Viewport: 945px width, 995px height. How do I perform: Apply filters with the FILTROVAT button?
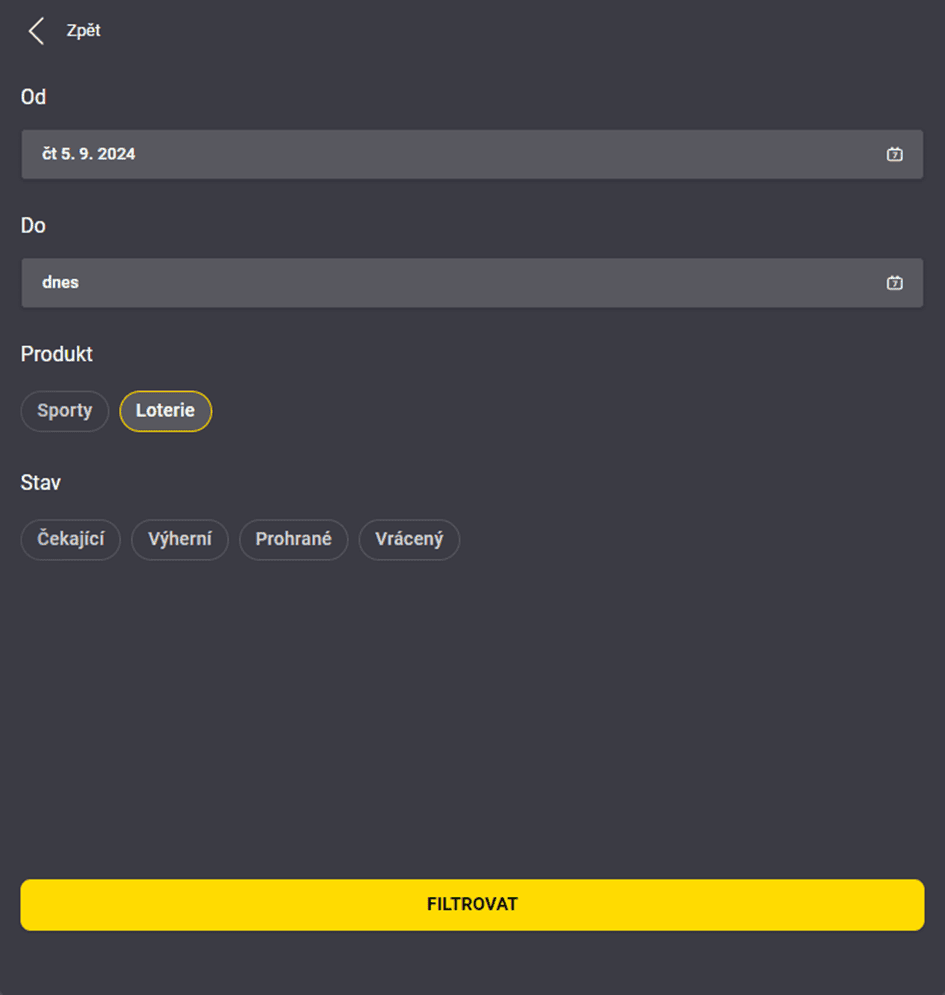(472, 904)
